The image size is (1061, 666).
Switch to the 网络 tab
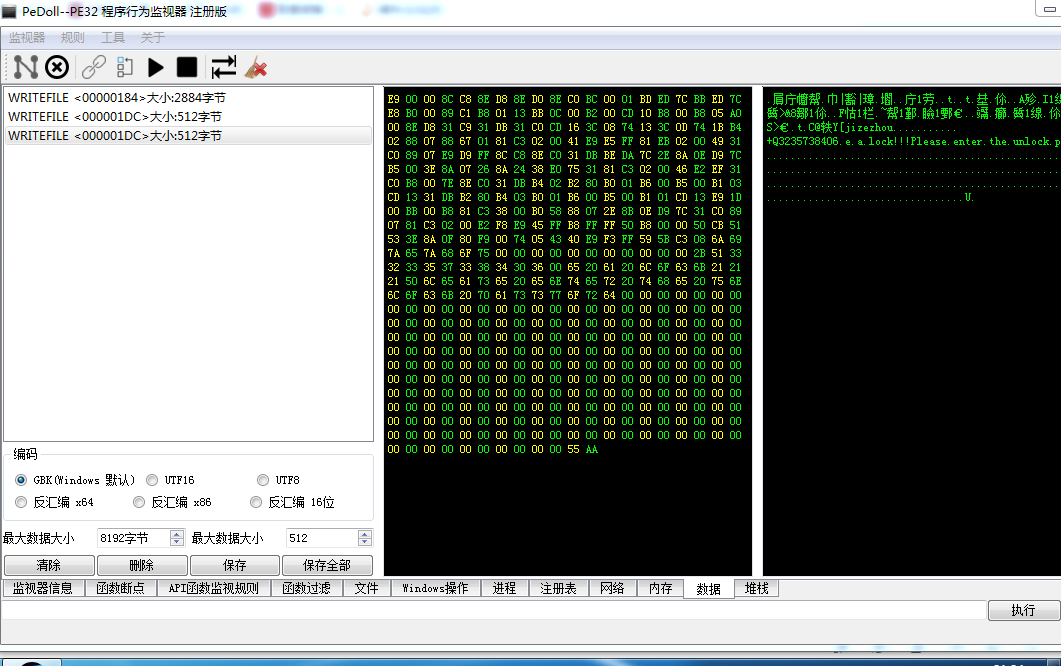point(612,588)
